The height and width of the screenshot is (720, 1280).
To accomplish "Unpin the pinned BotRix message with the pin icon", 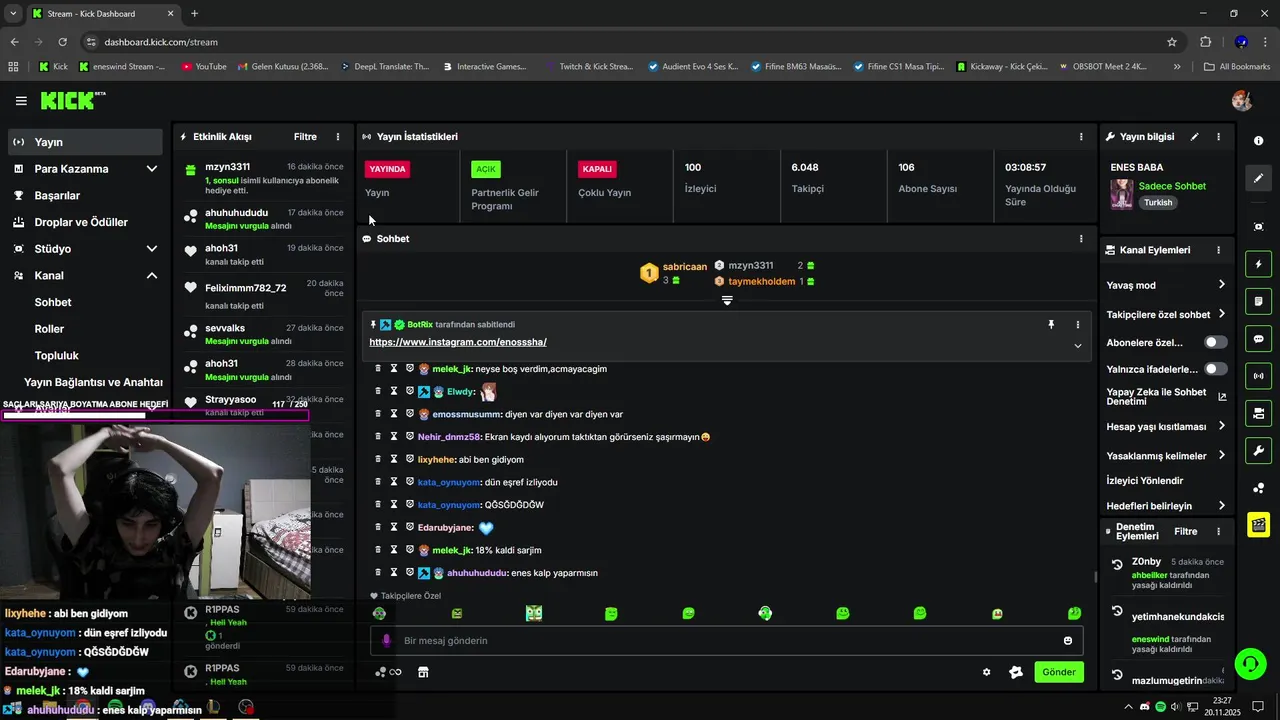I will 1051,325.
